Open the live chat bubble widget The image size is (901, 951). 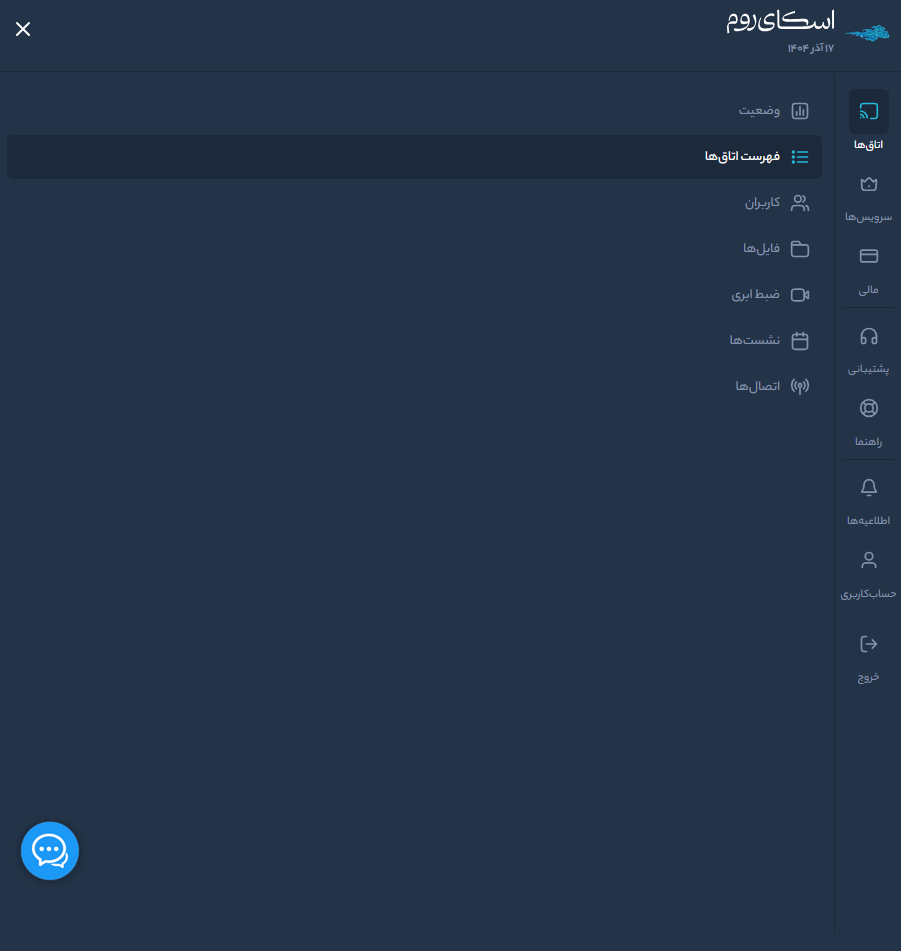50,851
